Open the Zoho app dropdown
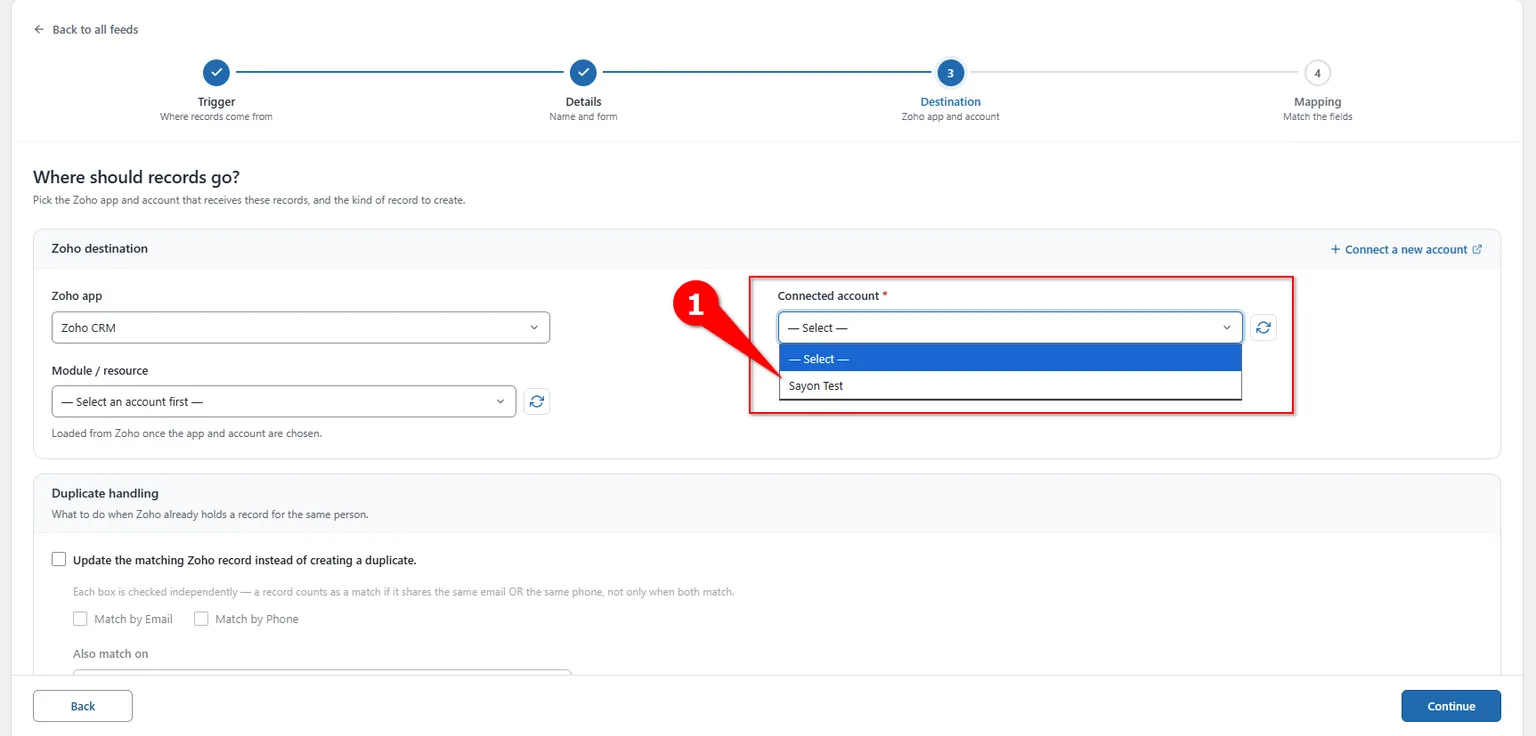Image resolution: width=1536 pixels, height=736 pixels. point(300,328)
